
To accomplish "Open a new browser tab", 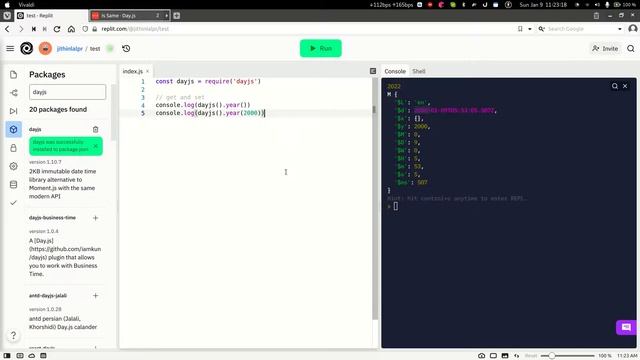I will pos(177,16).
